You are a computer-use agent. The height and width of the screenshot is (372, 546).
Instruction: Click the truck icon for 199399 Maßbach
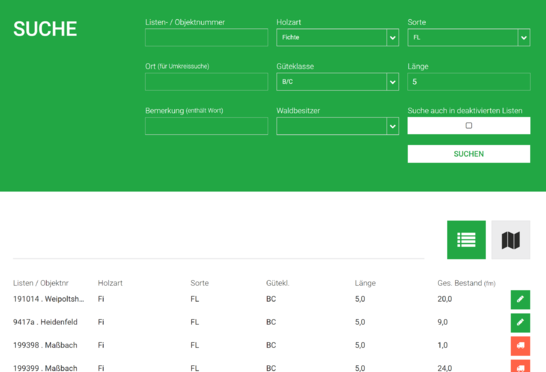[521, 366]
